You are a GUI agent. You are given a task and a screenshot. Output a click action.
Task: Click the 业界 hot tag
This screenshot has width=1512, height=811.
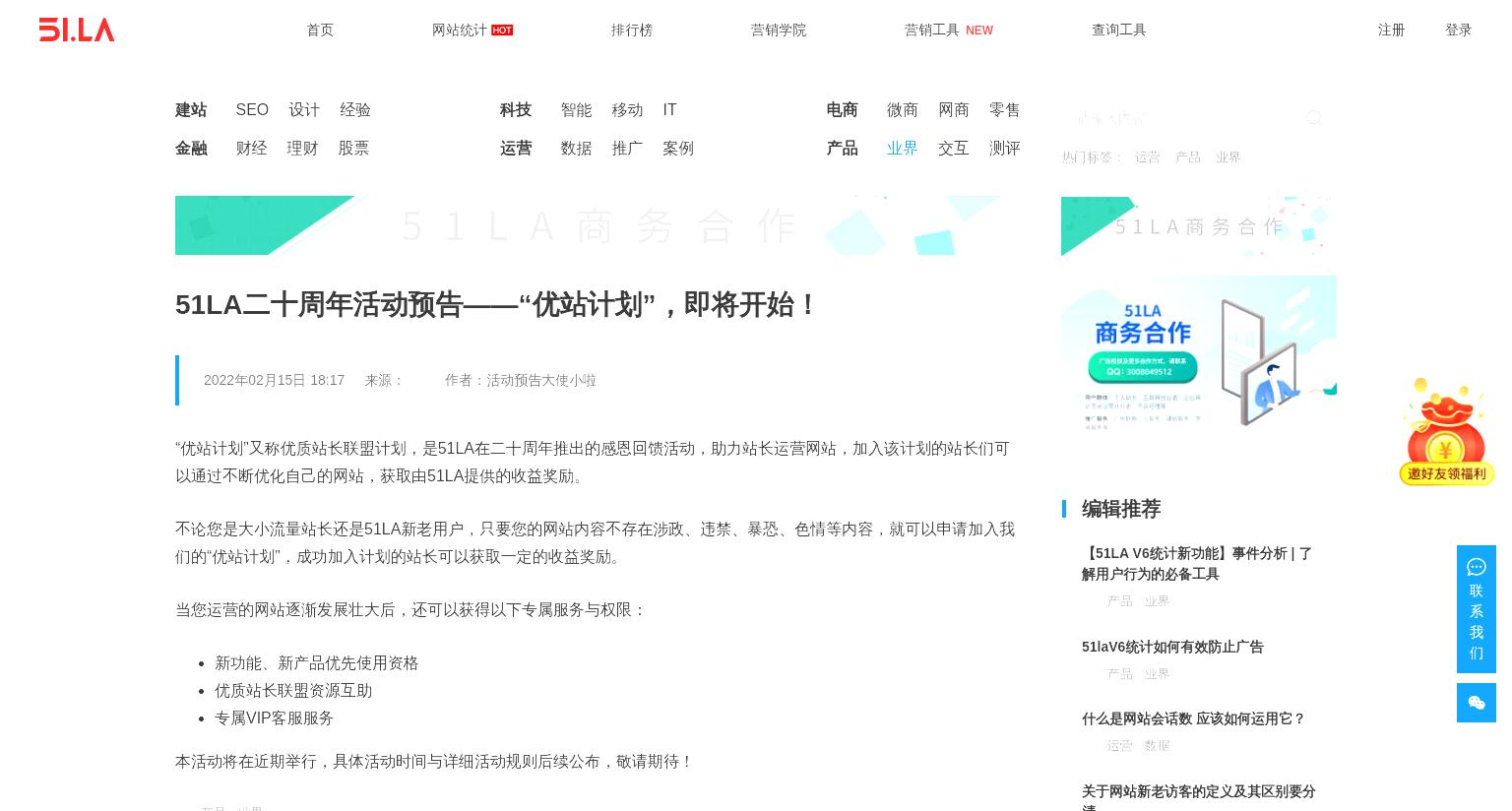(1228, 156)
